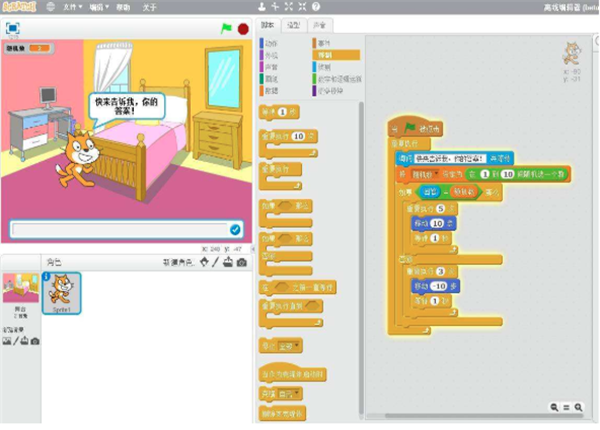Select the 动作 block category
The height and width of the screenshot is (430, 600).
[x=269, y=43]
